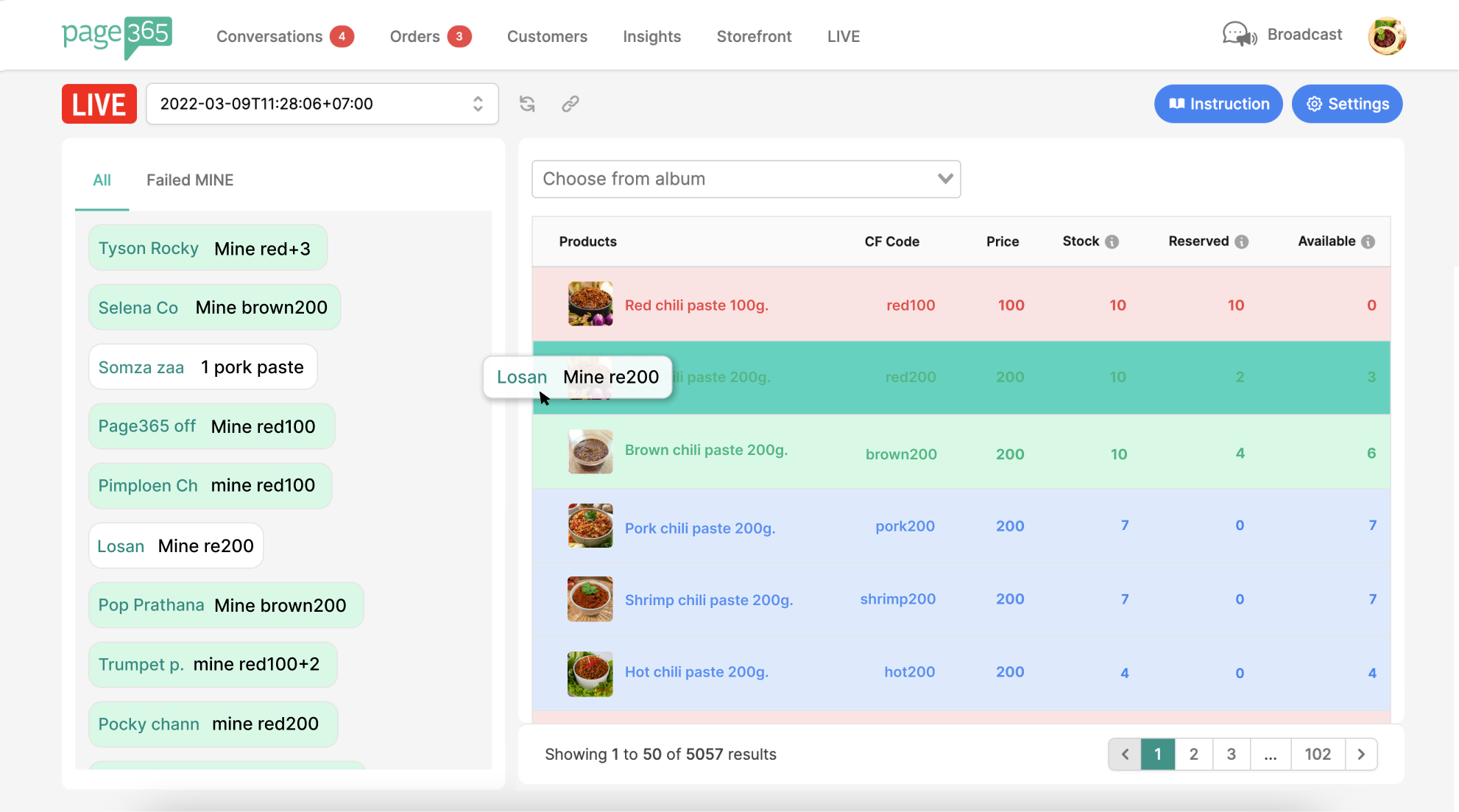1459x812 pixels.
Task: Go to next results page arrow
Action: pyautogui.click(x=1360, y=754)
